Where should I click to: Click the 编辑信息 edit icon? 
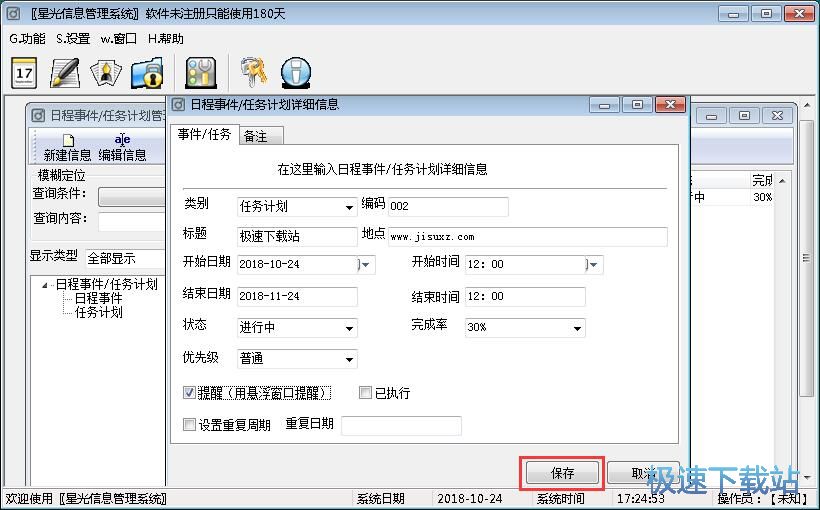tap(122, 140)
